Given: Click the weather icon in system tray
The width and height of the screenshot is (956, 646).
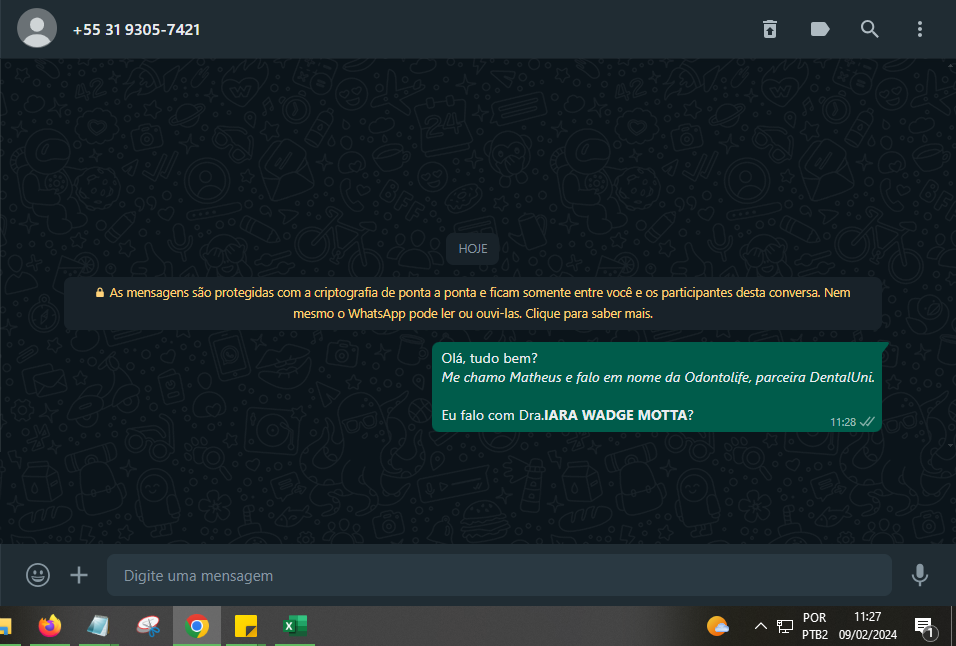Looking at the screenshot, I should (718, 626).
